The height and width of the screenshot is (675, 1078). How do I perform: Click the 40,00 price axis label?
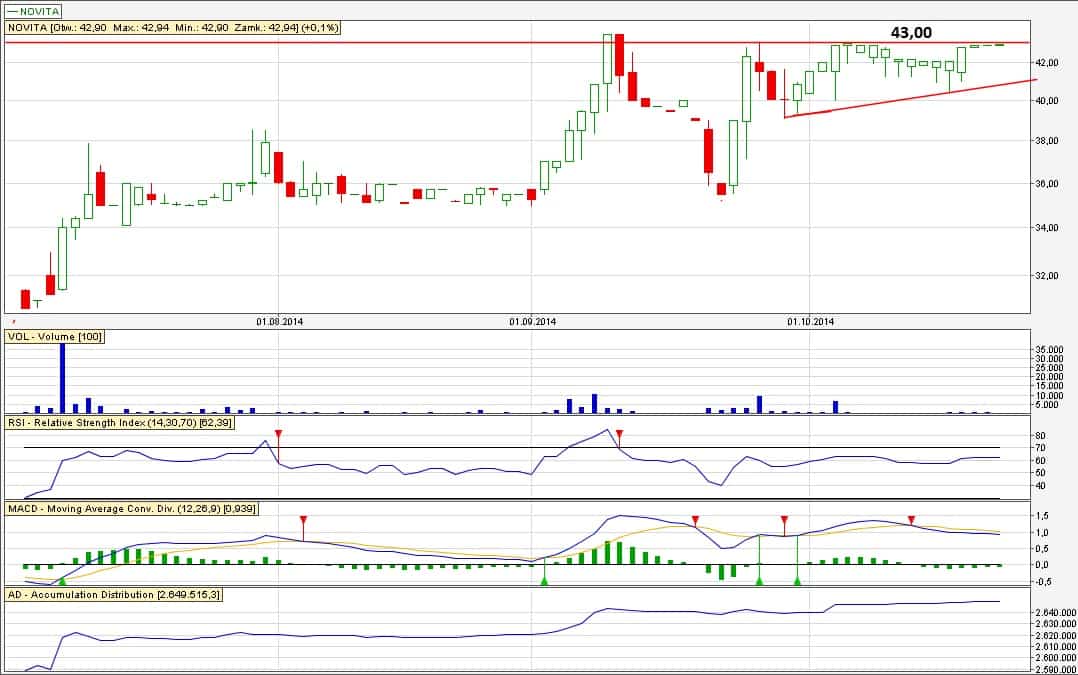(1046, 102)
